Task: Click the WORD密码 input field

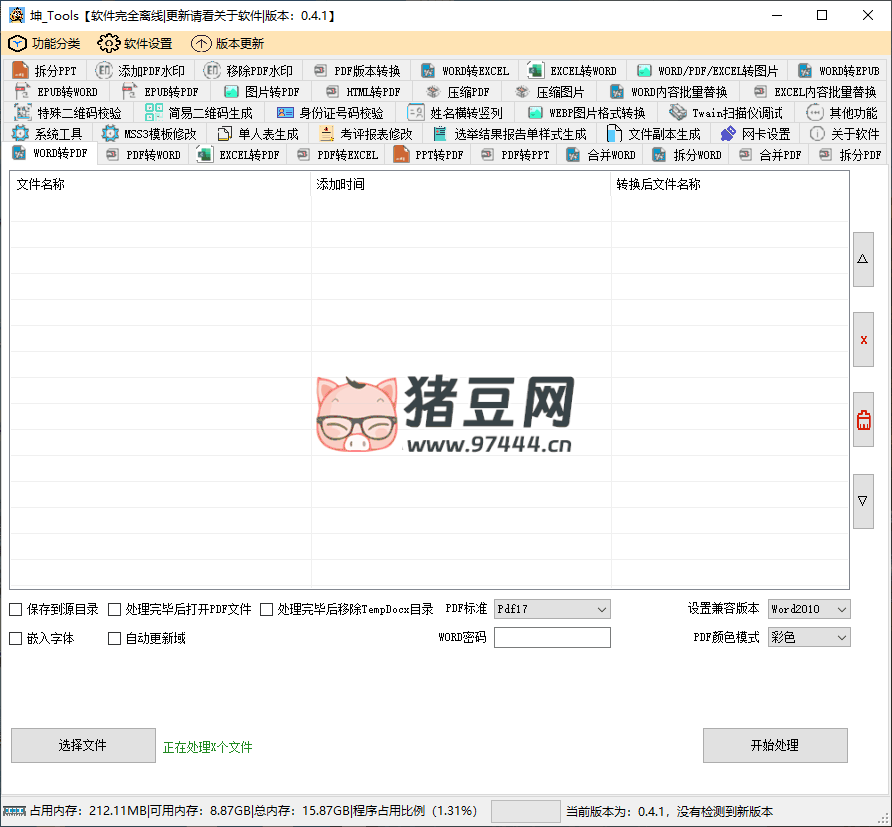Action: point(552,637)
